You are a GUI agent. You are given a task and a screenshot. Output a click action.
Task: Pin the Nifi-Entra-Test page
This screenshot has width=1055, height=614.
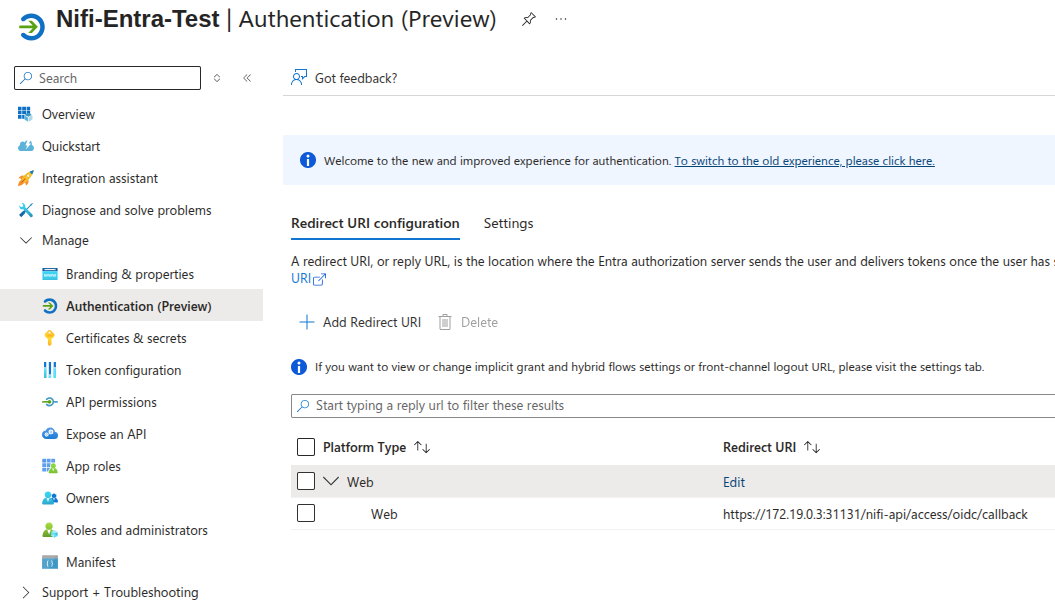click(x=528, y=20)
